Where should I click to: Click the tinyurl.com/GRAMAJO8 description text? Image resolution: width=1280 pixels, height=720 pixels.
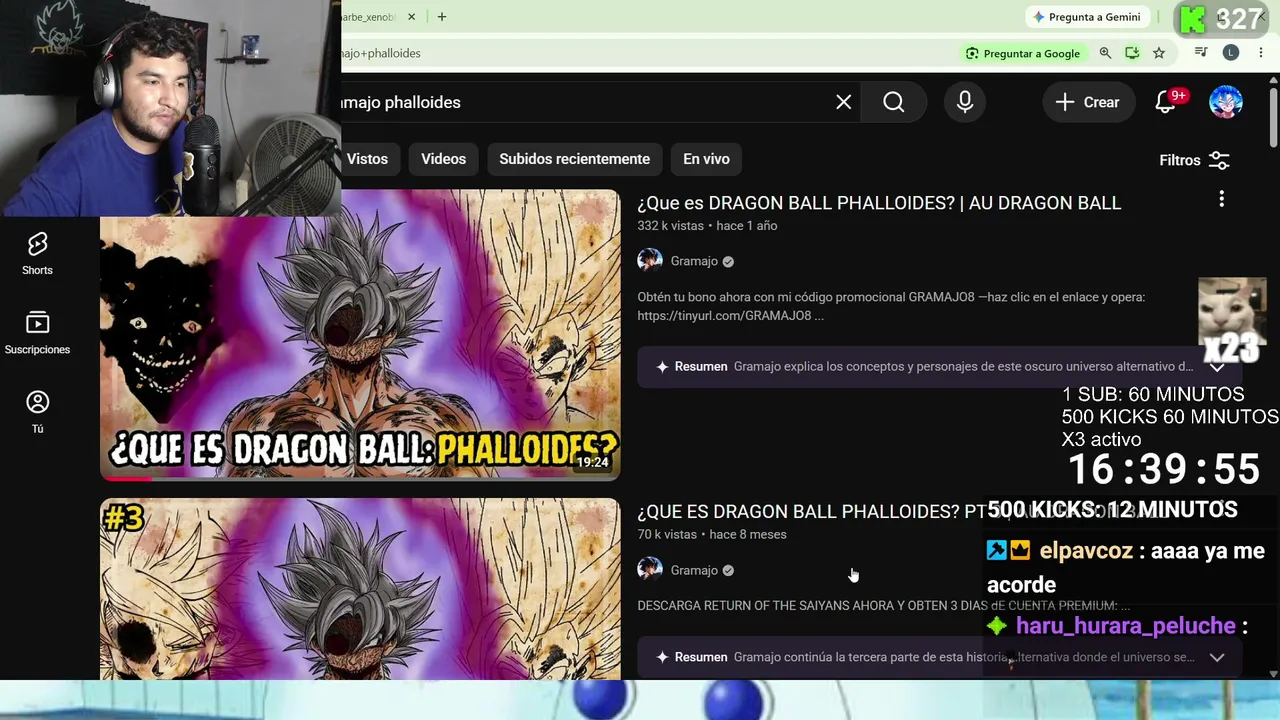click(730, 316)
